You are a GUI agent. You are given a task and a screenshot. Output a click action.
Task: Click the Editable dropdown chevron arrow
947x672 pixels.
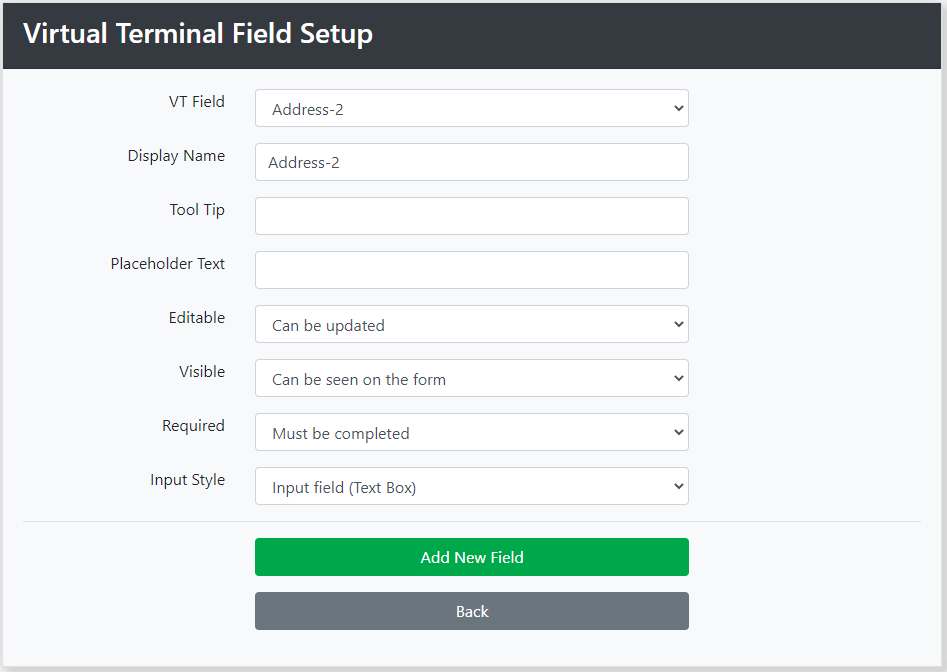(x=679, y=324)
